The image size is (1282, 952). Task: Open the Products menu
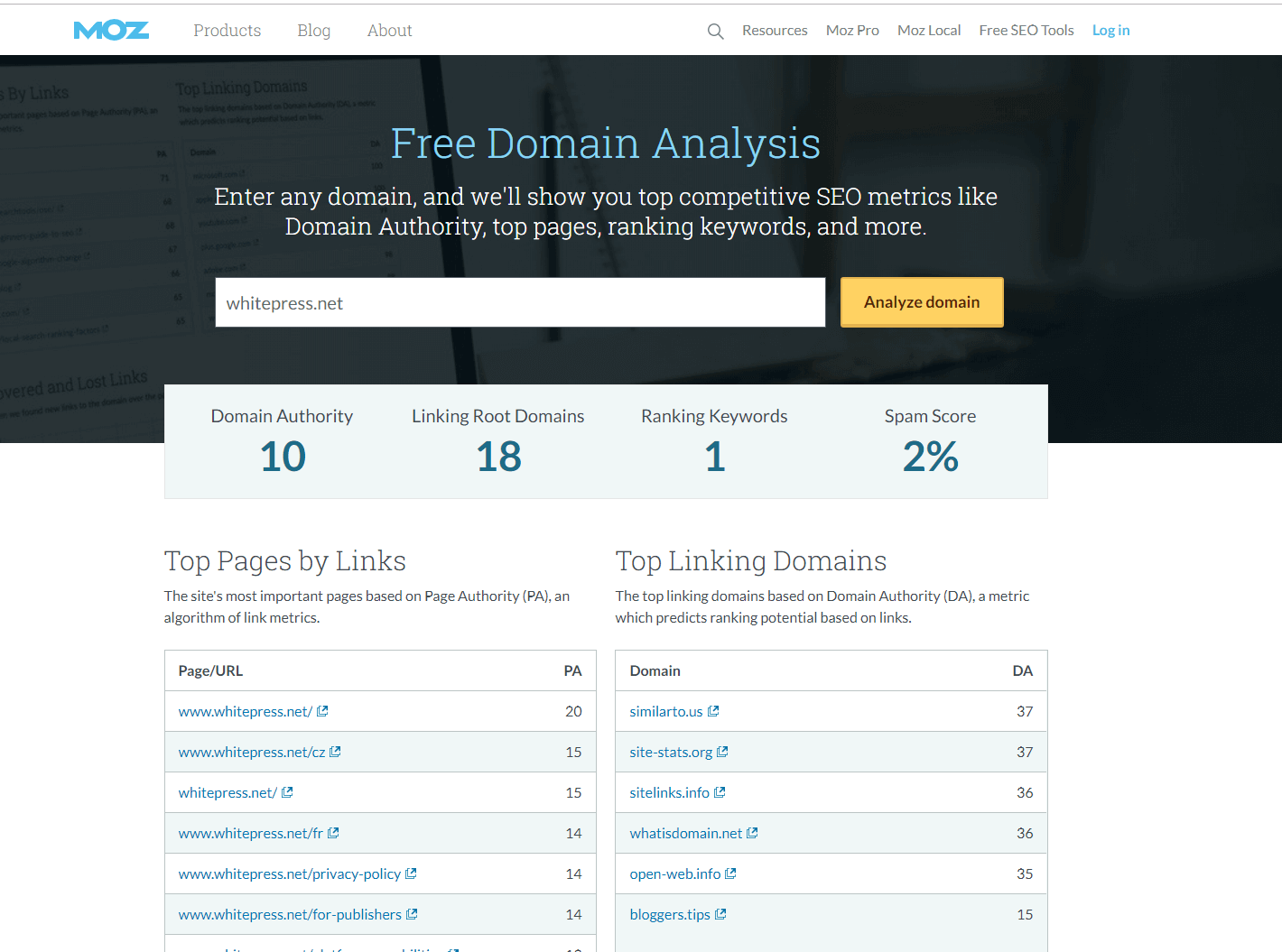[227, 31]
